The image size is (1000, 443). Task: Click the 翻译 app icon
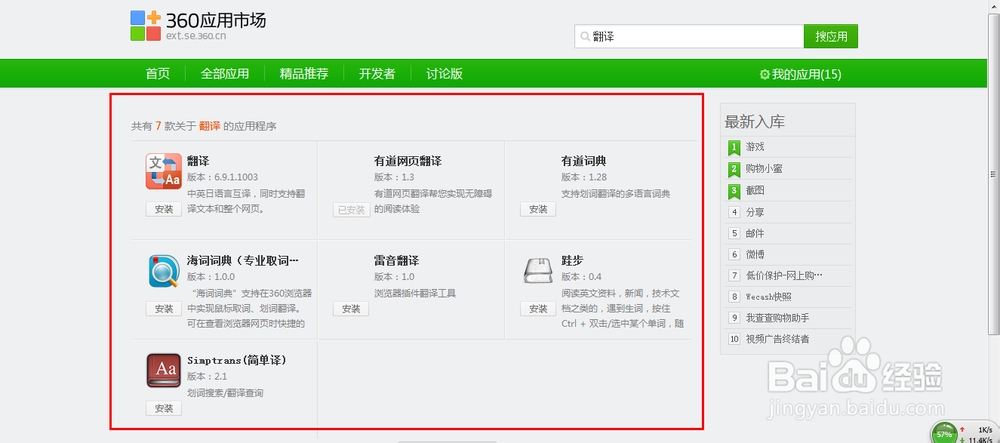coord(164,171)
